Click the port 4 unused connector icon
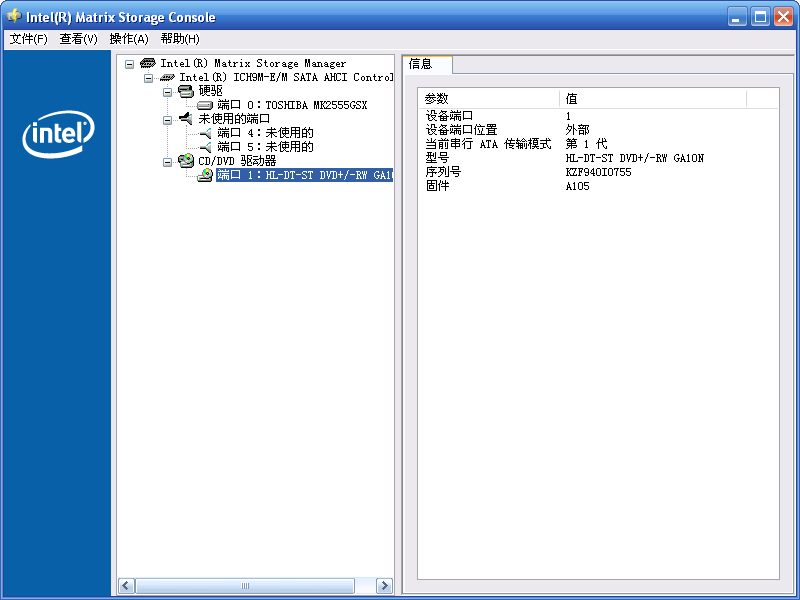Image resolution: width=800 pixels, height=600 pixels. point(205,133)
